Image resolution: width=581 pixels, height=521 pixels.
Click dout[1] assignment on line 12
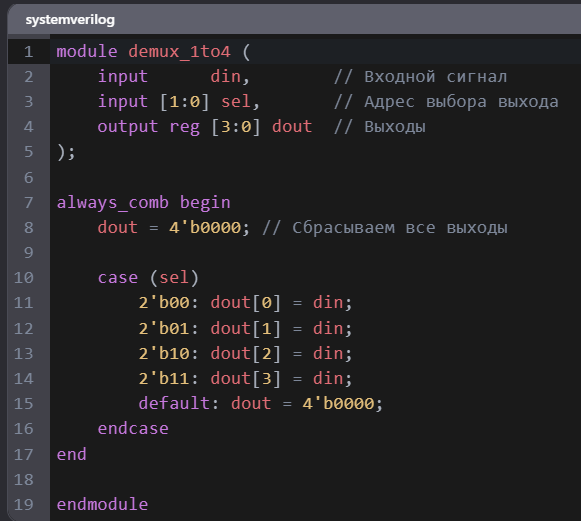(x=246, y=329)
